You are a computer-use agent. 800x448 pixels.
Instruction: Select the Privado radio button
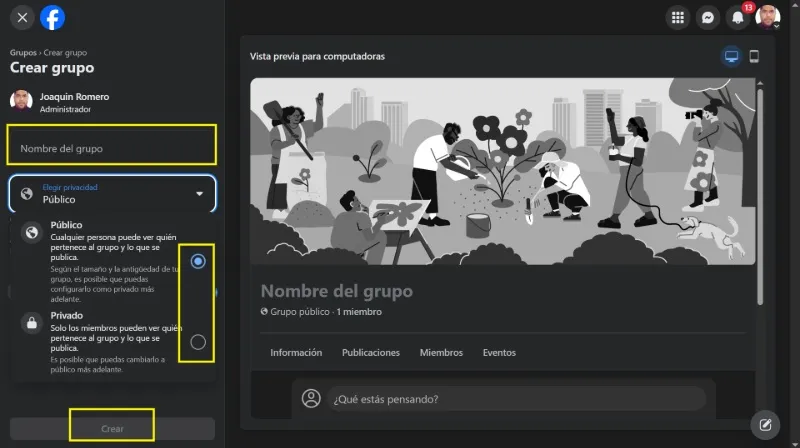click(x=198, y=342)
